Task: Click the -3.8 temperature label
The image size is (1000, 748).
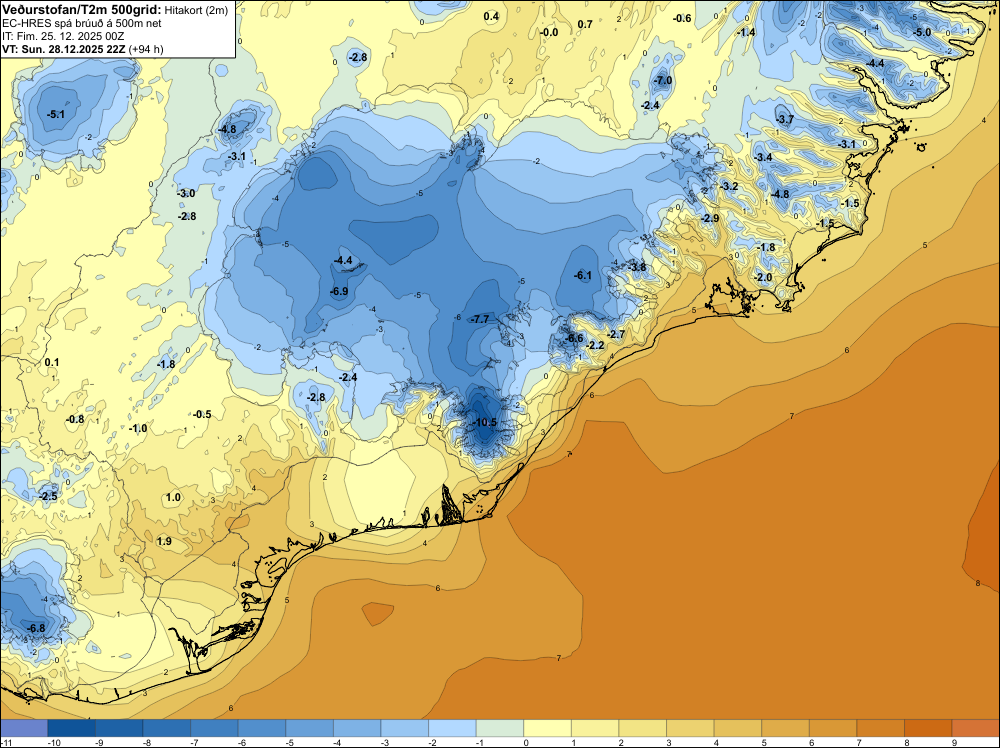Action: [x=637, y=267]
